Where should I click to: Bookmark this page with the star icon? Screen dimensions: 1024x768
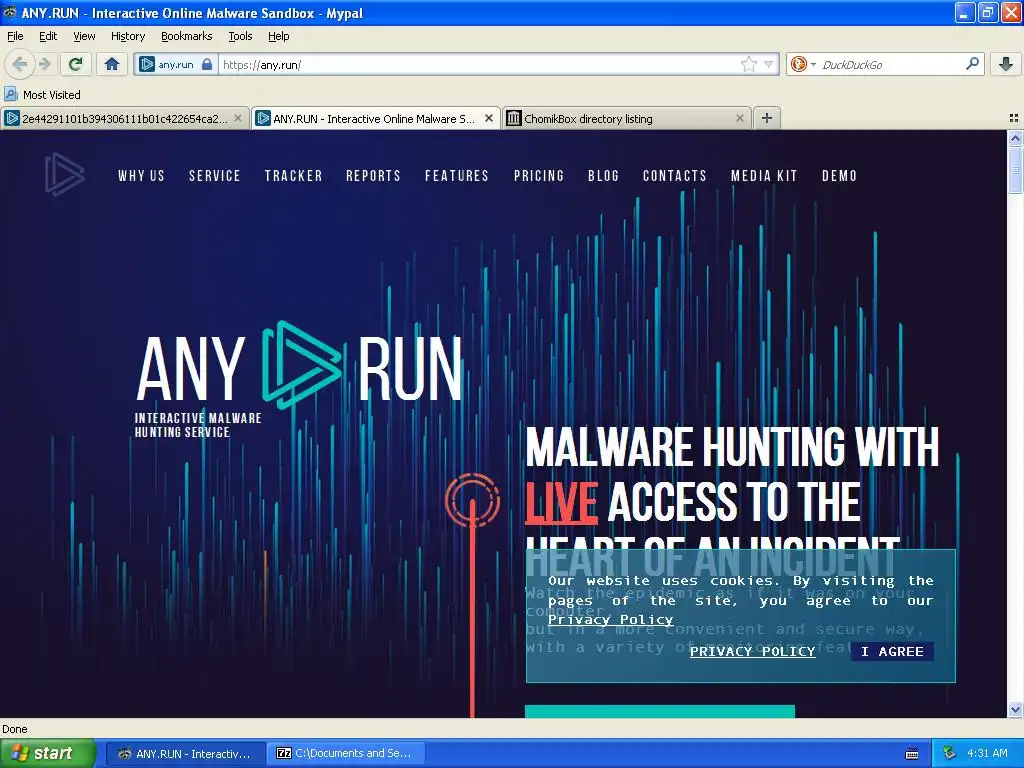tap(748, 64)
